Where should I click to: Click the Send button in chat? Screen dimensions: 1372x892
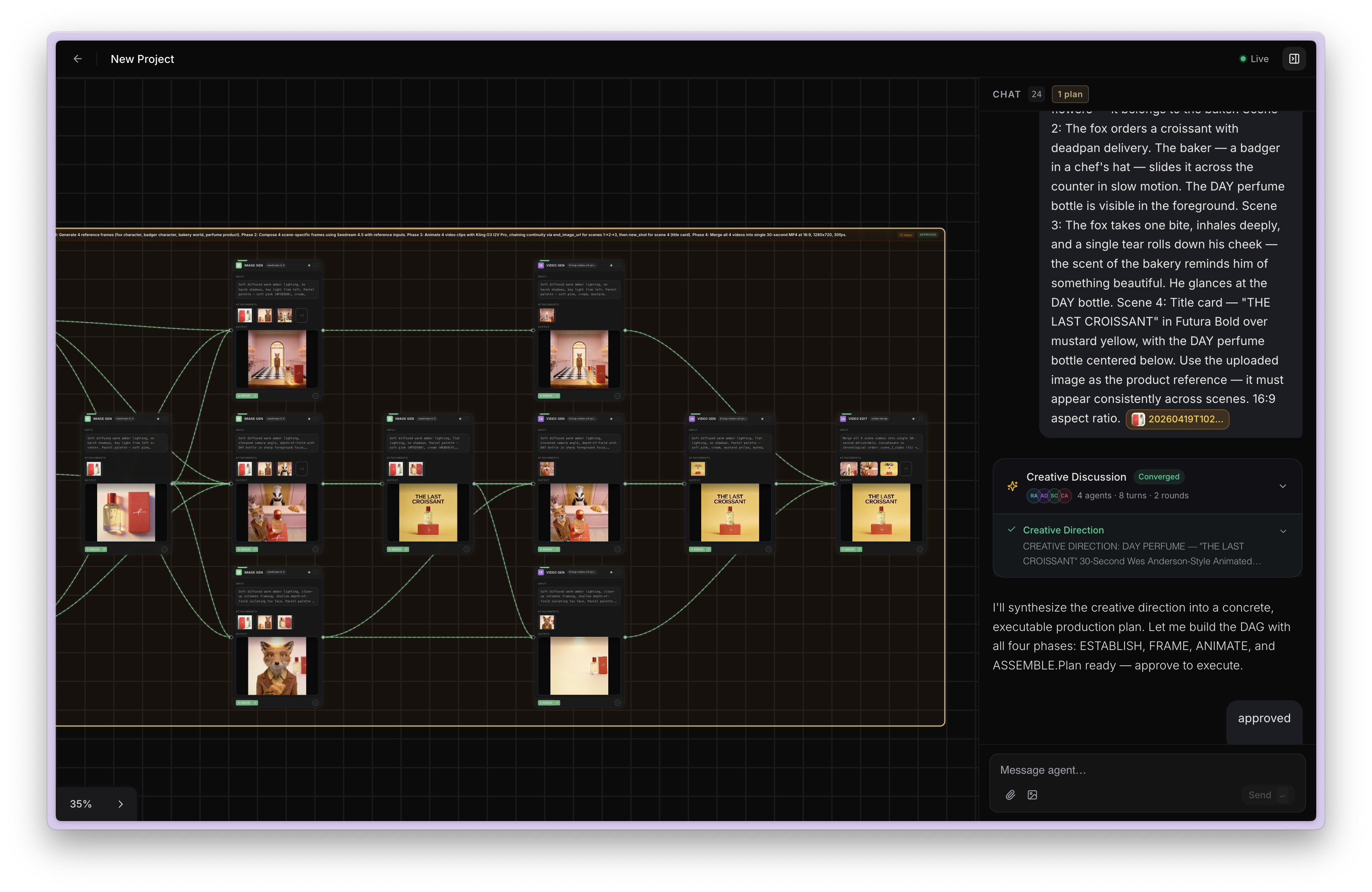tap(1259, 794)
